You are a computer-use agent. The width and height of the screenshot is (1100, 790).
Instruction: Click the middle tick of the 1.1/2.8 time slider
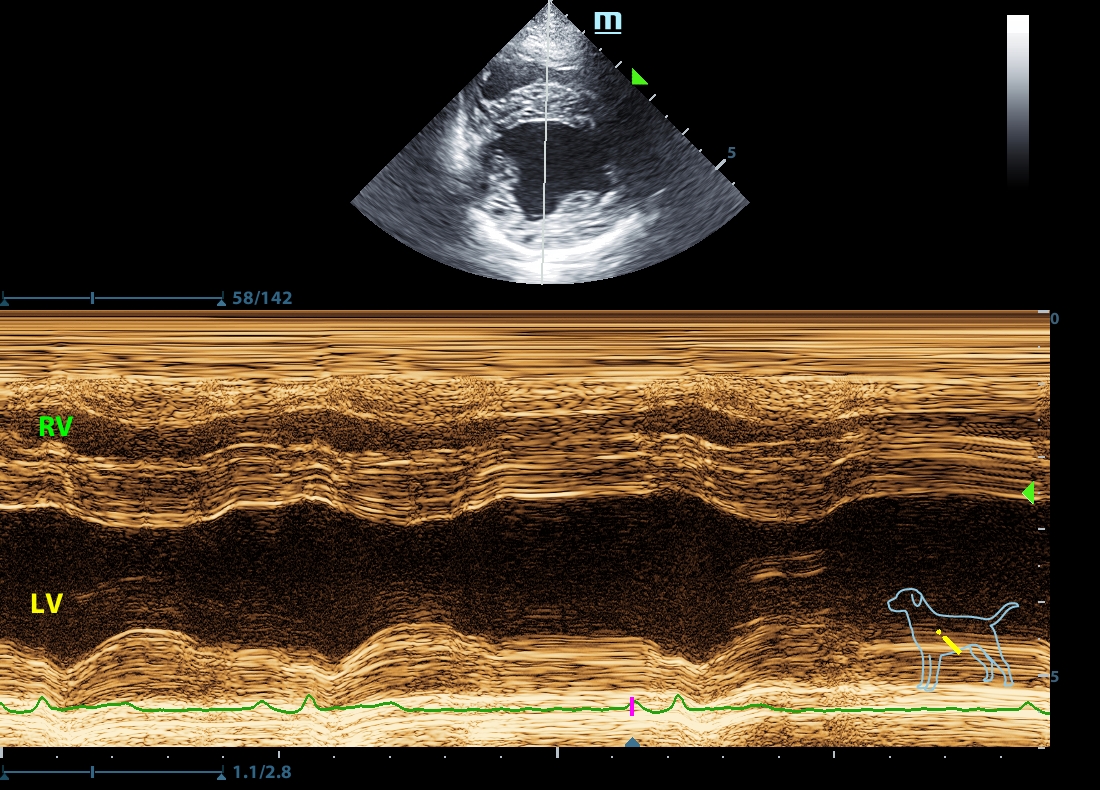coord(92,772)
